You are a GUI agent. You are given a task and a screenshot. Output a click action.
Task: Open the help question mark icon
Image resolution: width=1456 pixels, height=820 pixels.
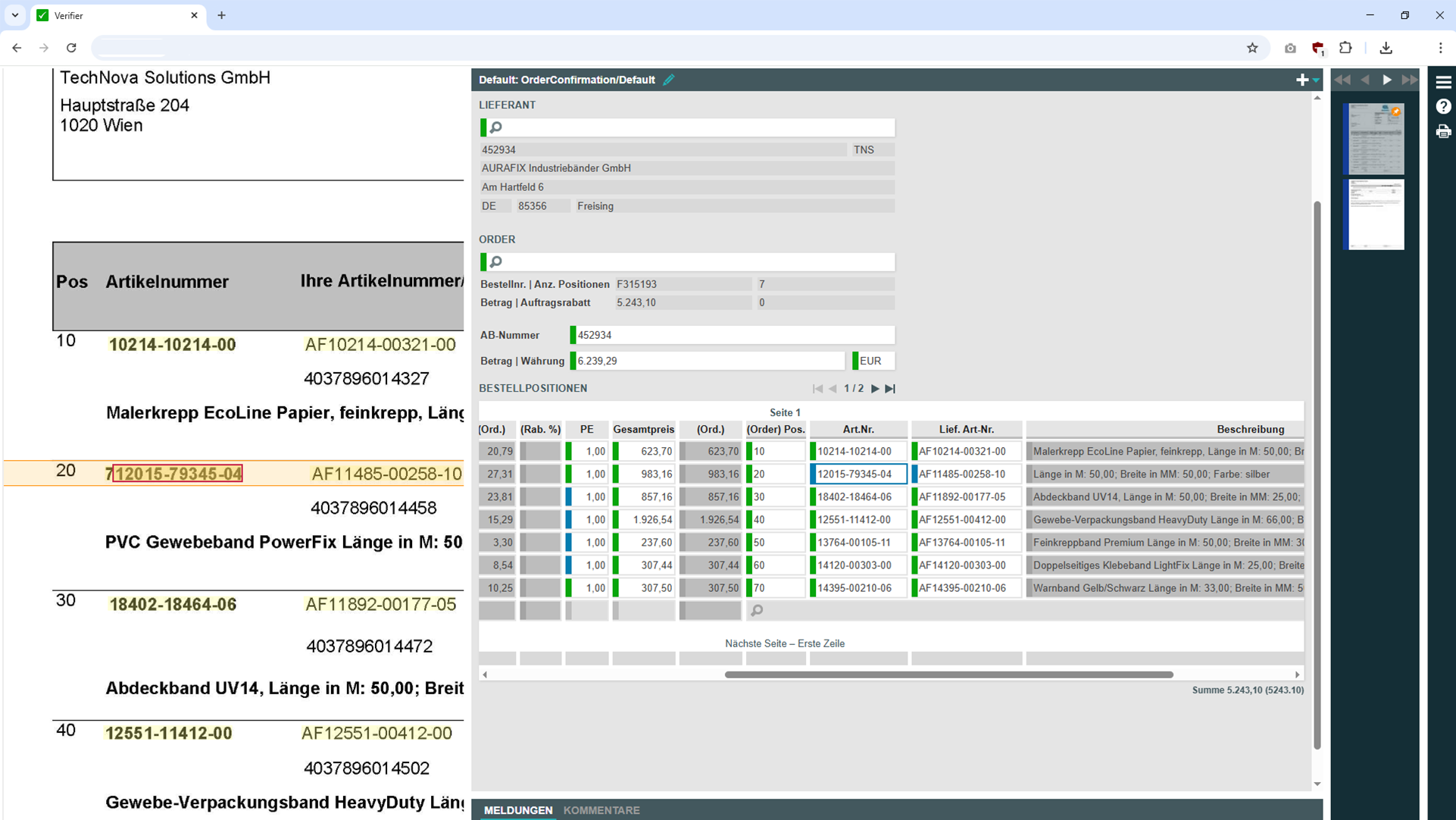(1443, 107)
